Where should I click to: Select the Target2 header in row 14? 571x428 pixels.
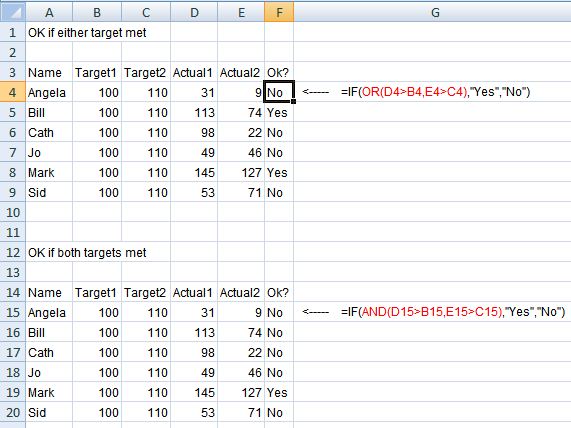145,292
